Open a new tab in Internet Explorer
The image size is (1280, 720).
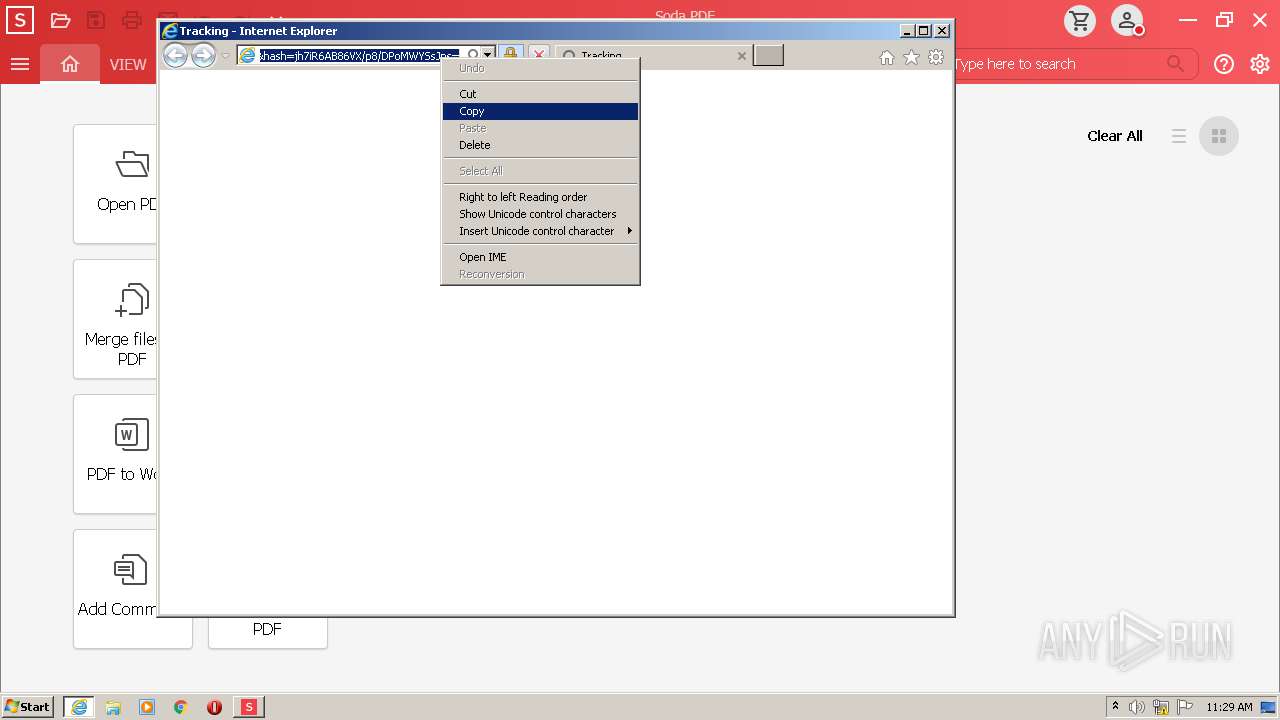768,55
